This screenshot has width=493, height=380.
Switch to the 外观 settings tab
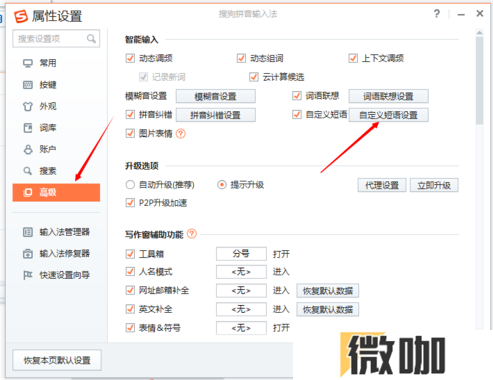pos(56,106)
